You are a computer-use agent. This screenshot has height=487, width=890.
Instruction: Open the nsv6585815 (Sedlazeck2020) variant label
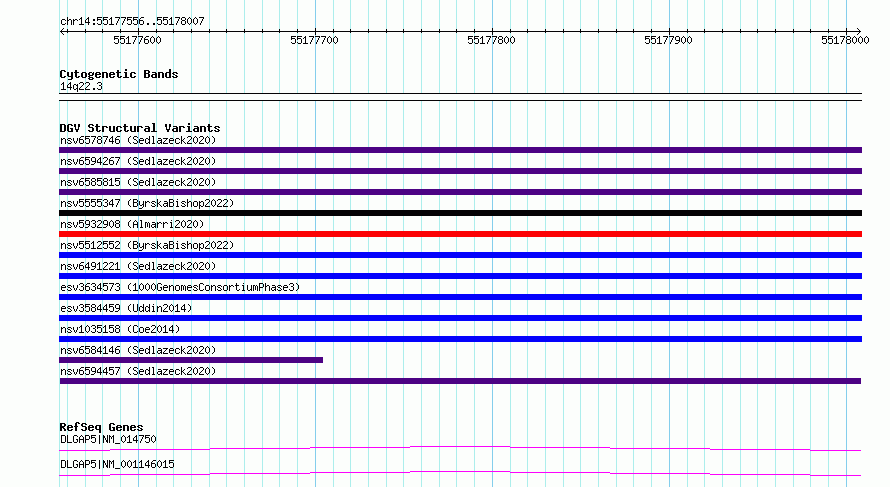(x=138, y=182)
